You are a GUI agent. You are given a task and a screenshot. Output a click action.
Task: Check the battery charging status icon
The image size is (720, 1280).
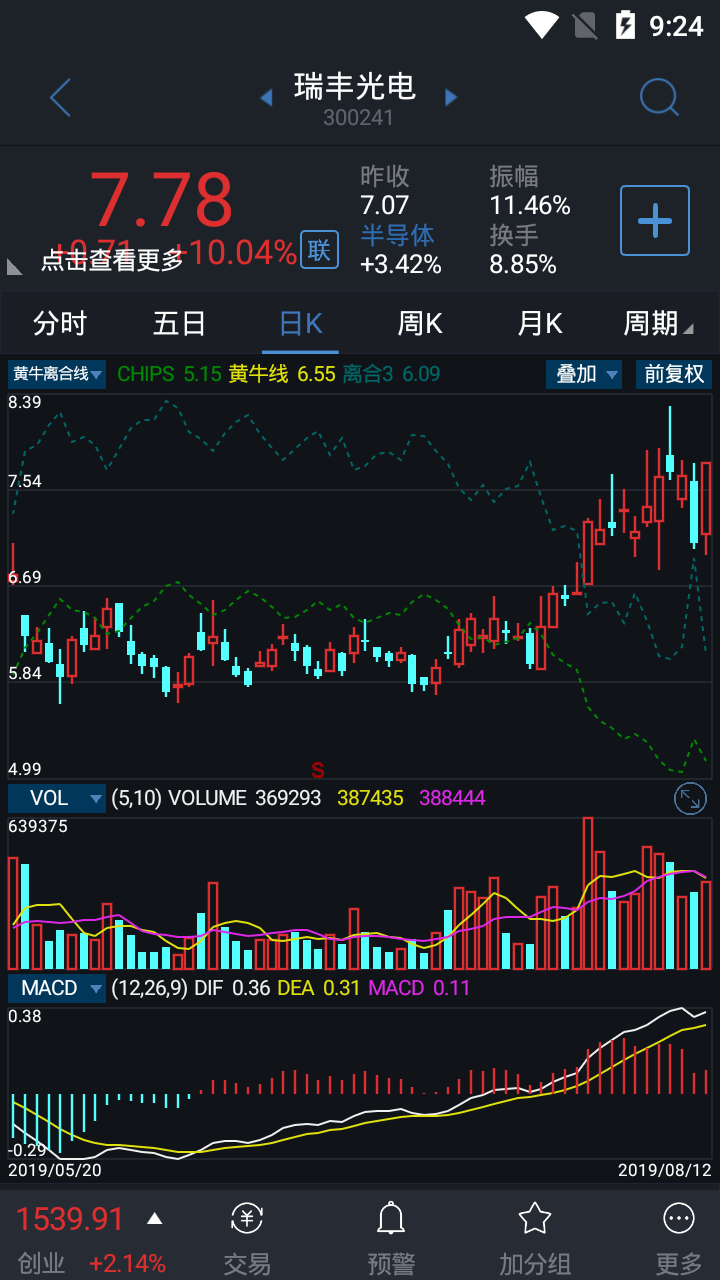(x=626, y=25)
